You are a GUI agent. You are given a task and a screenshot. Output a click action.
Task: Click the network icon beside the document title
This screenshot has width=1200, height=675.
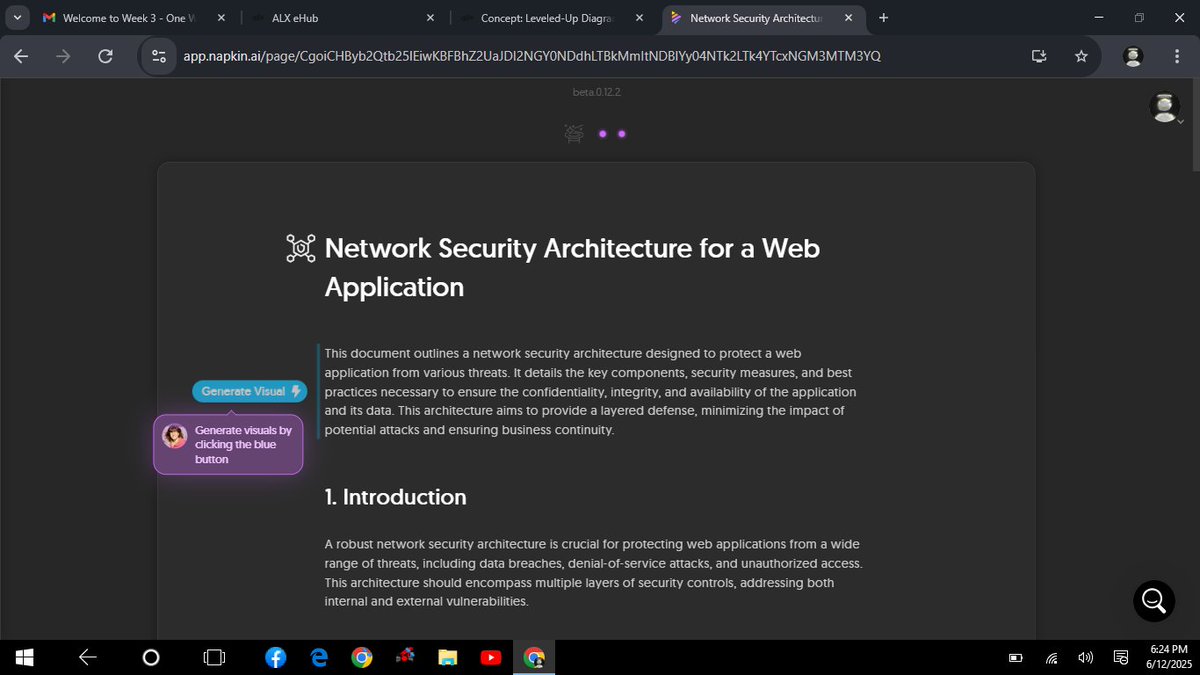coord(300,248)
